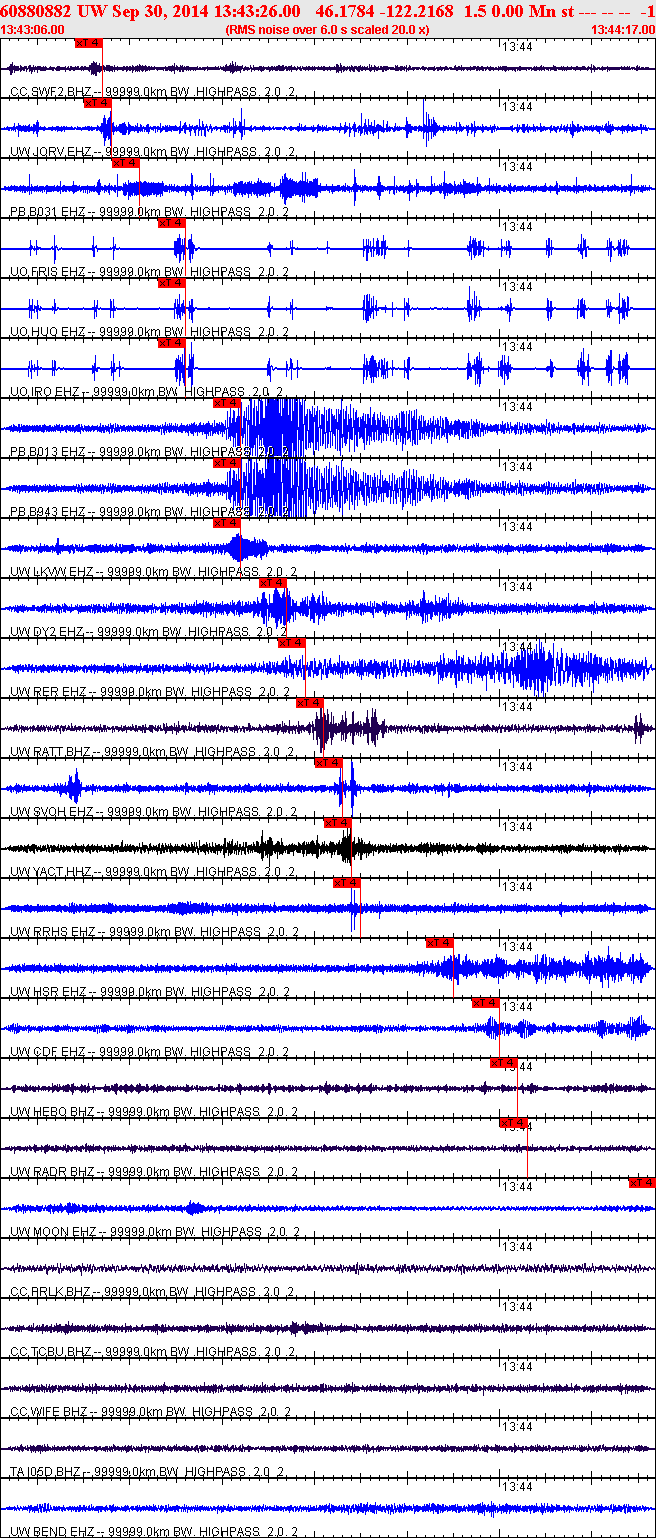Click the 13:44 tick label above UW.BEND trace

point(517,1487)
